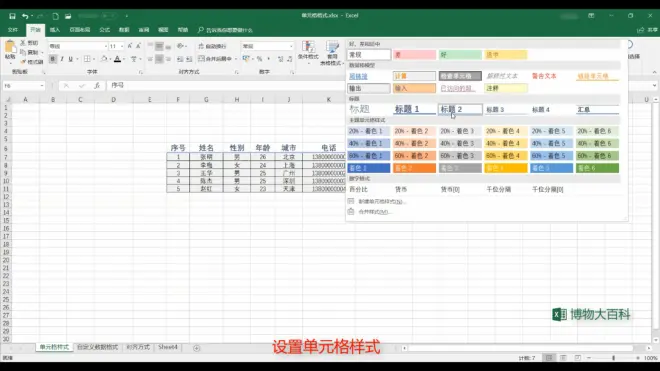
Task: Open the number format dropdown (常规)
Action: click(291, 46)
